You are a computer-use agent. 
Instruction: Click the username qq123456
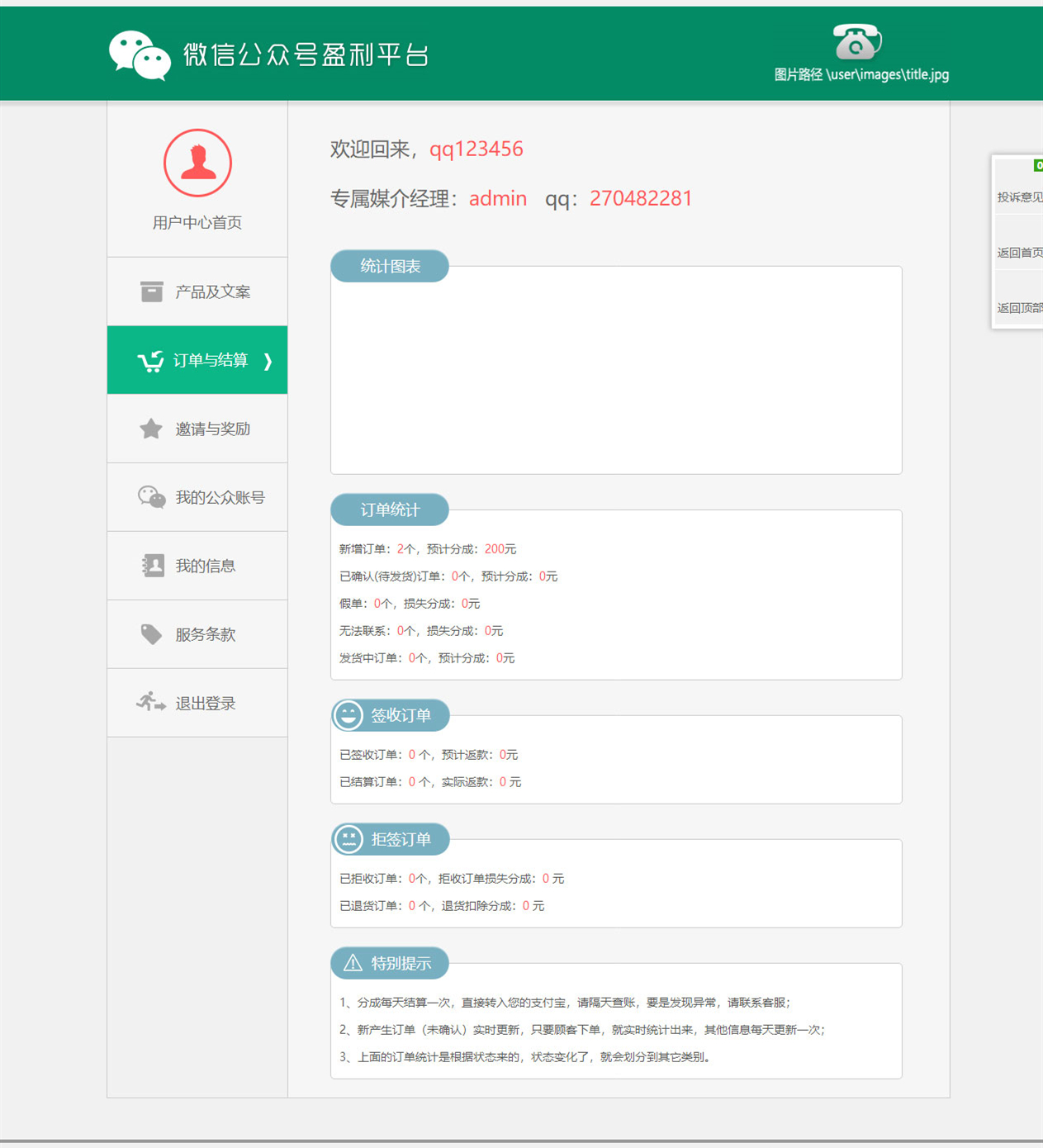click(x=476, y=149)
